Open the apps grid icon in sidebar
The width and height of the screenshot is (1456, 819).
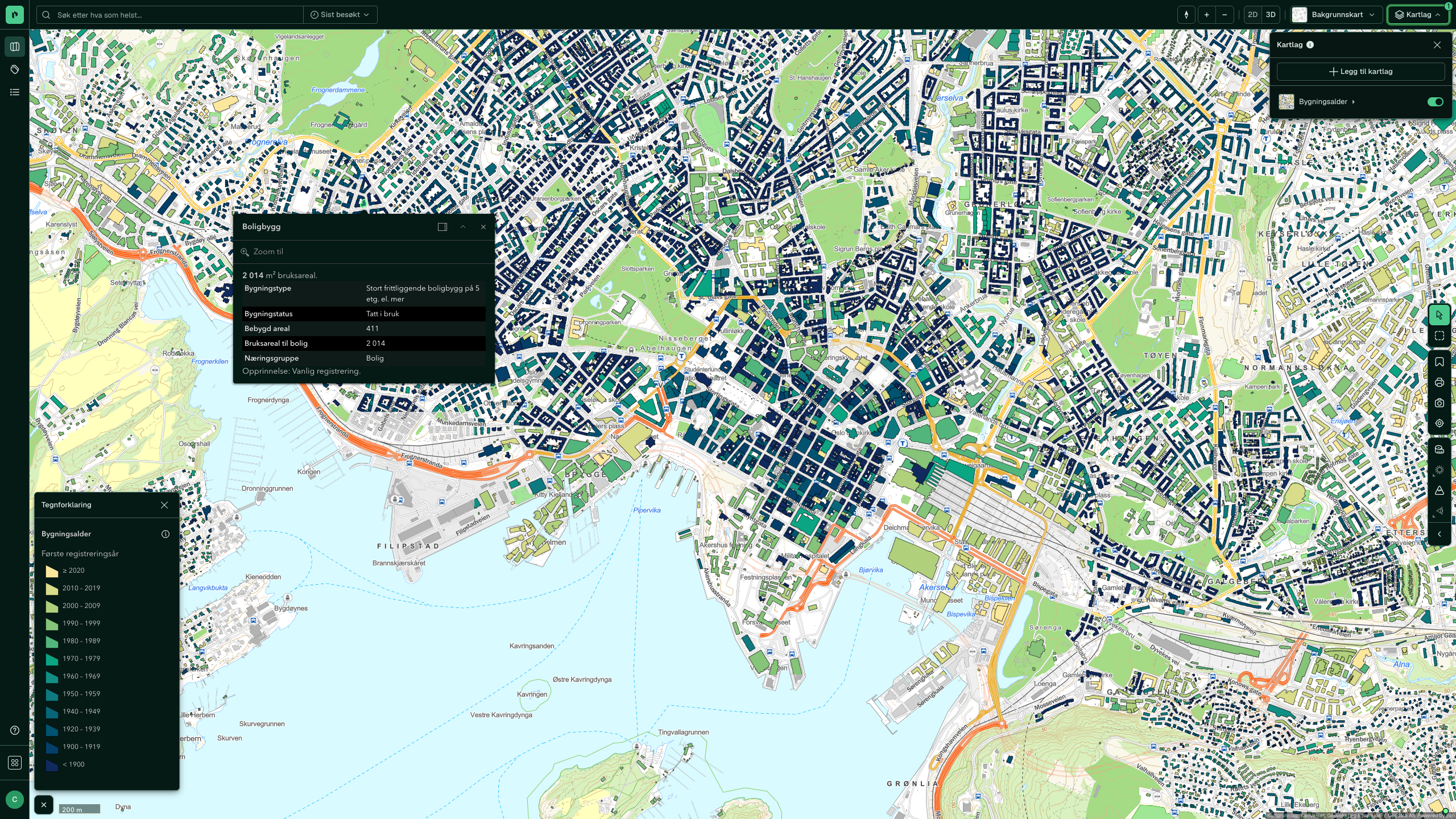tap(15, 763)
